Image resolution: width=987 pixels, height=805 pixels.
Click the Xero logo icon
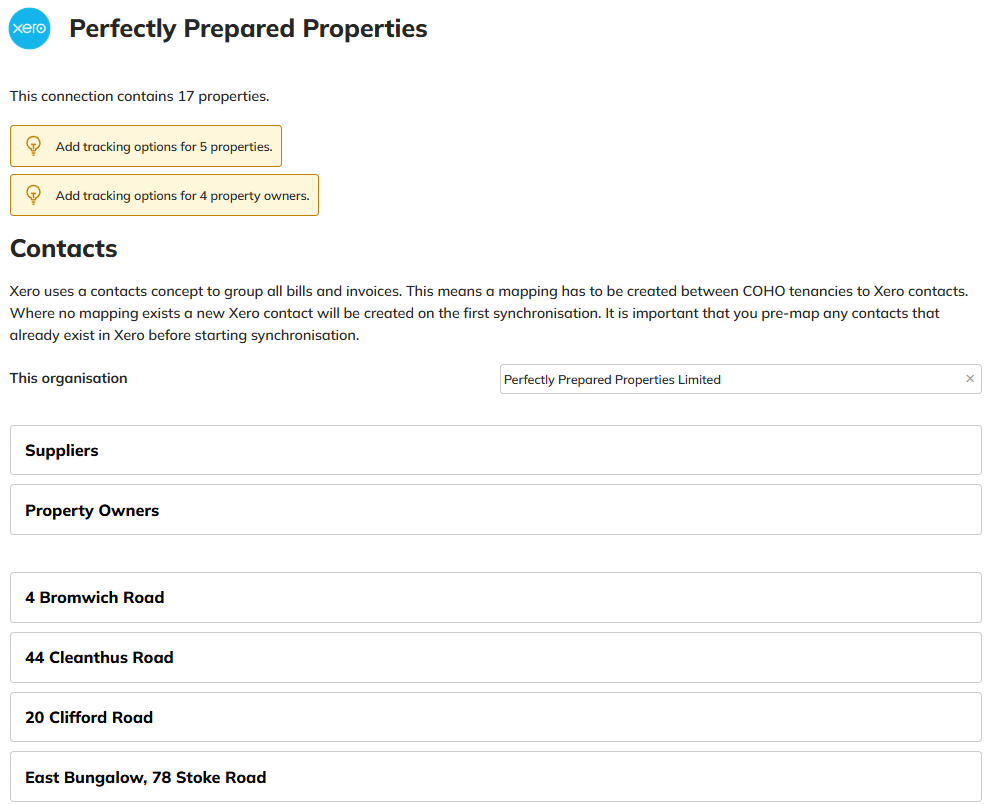[x=29, y=29]
